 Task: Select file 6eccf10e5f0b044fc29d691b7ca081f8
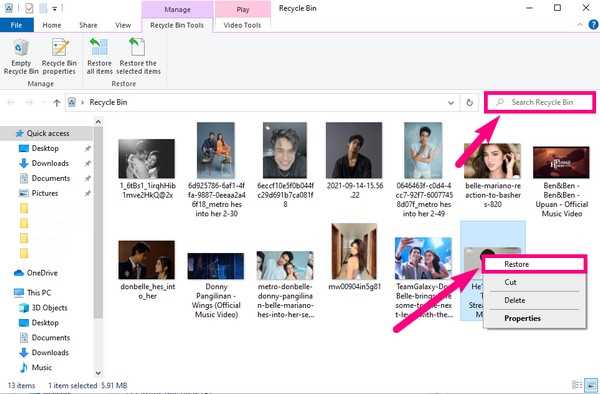[x=285, y=164]
